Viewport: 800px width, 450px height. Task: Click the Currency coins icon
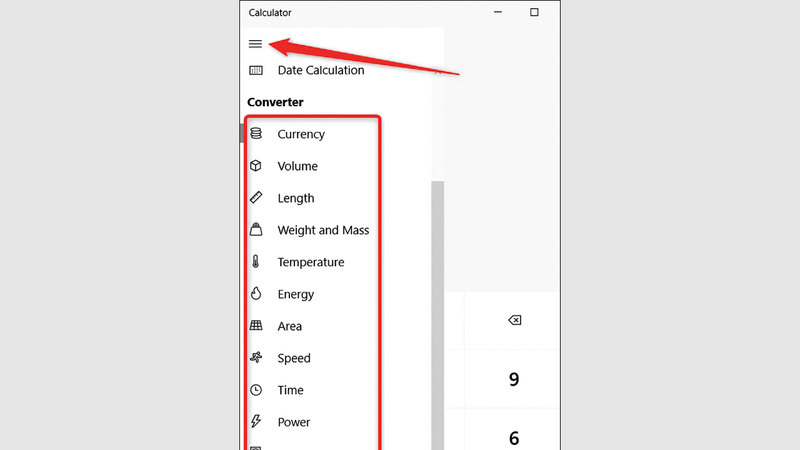[256, 134]
